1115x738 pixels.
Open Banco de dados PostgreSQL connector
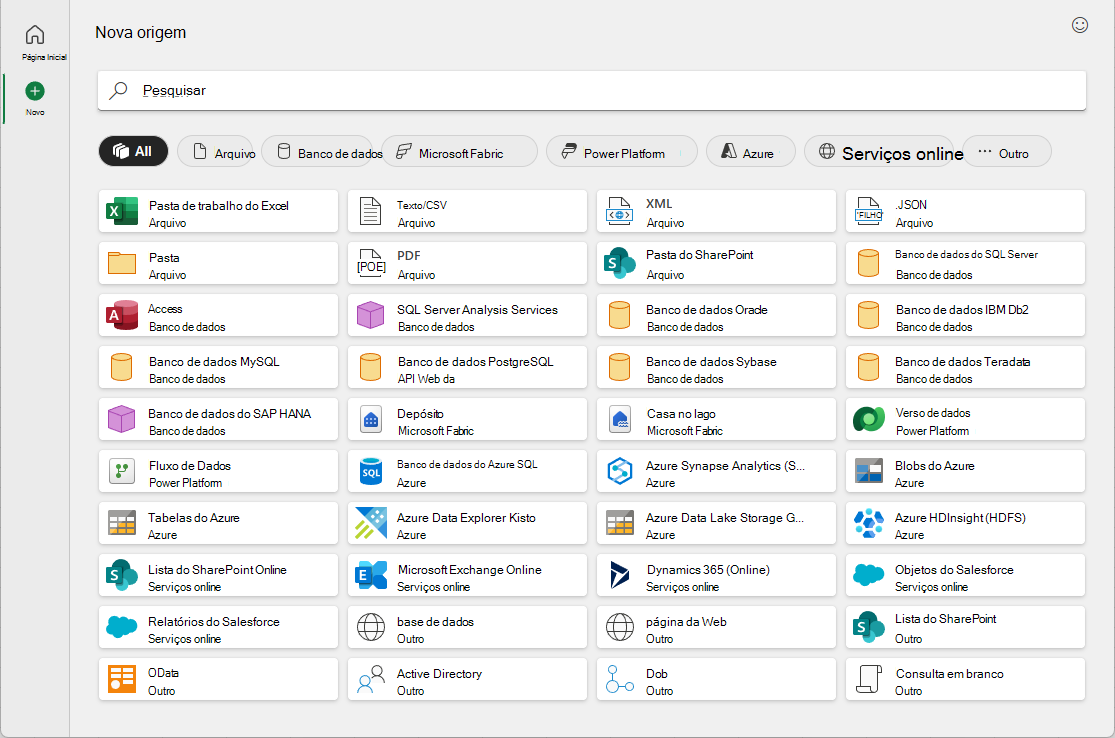(x=467, y=368)
